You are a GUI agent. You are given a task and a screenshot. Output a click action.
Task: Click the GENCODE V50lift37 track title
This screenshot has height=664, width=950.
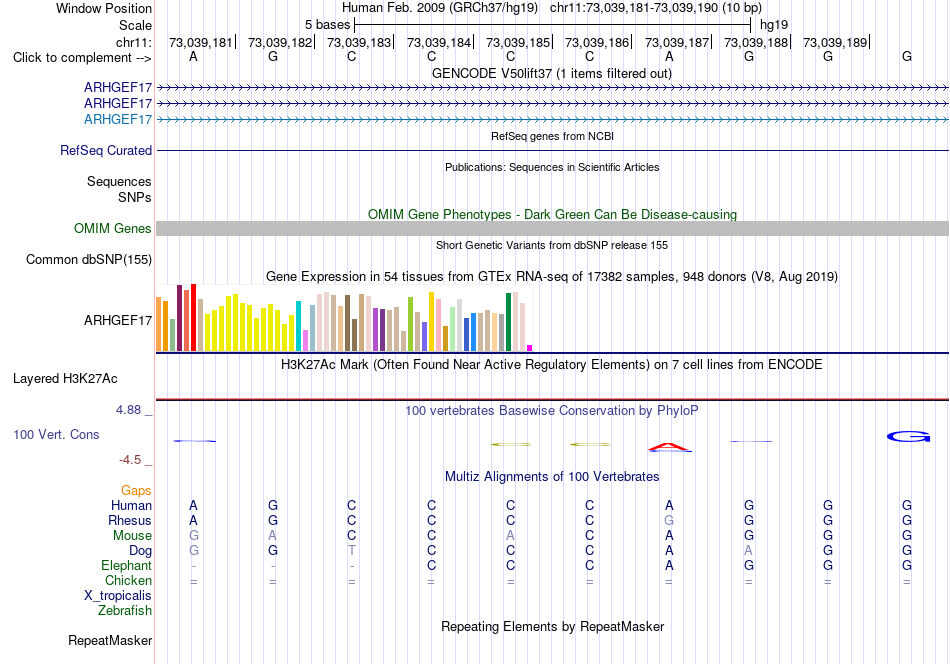[551, 73]
